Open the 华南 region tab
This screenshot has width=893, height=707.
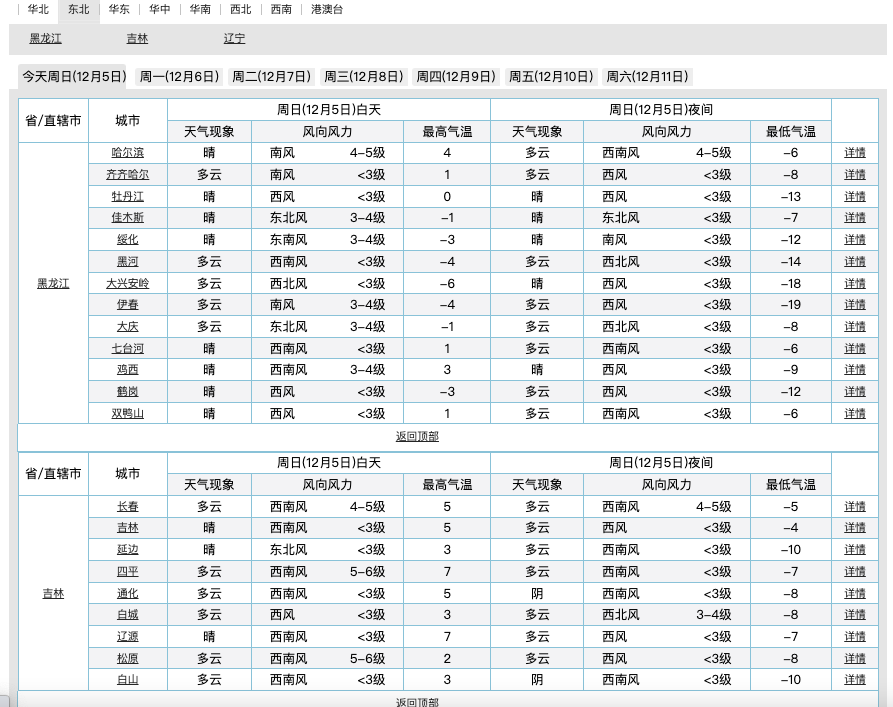tap(200, 10)
